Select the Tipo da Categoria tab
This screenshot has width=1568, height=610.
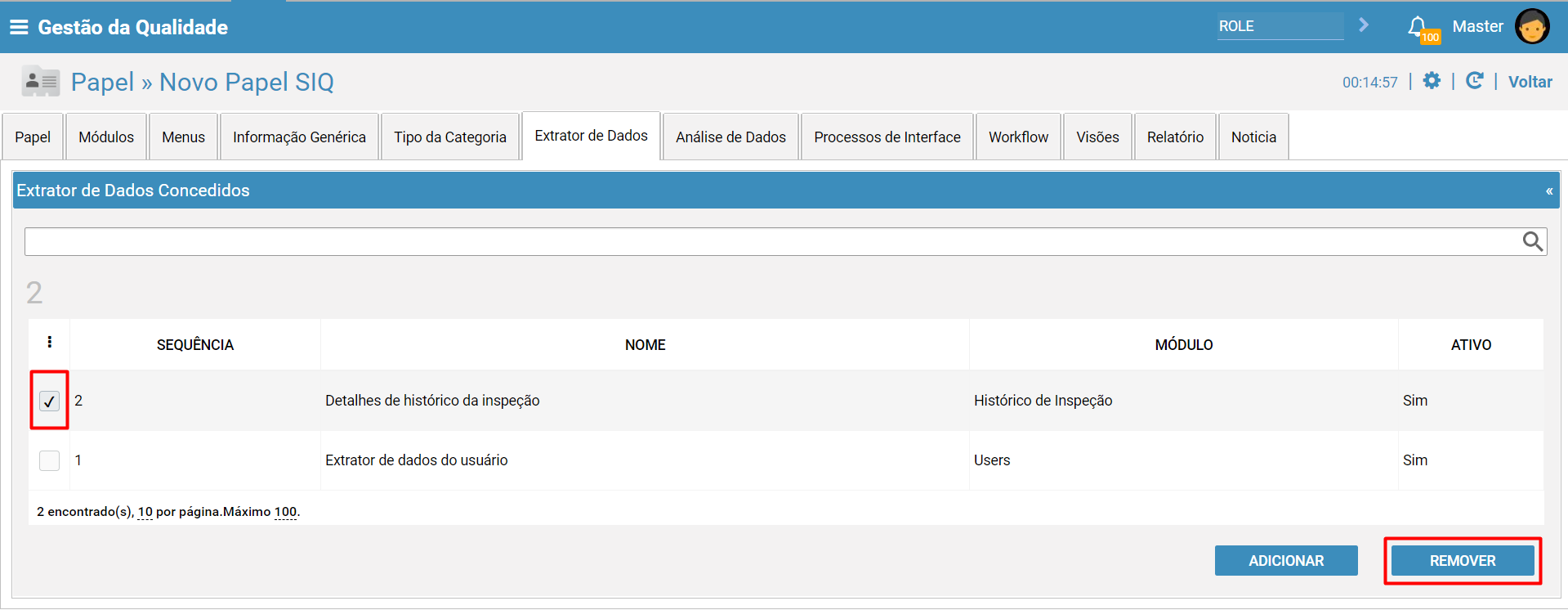(x=450, y=137)
